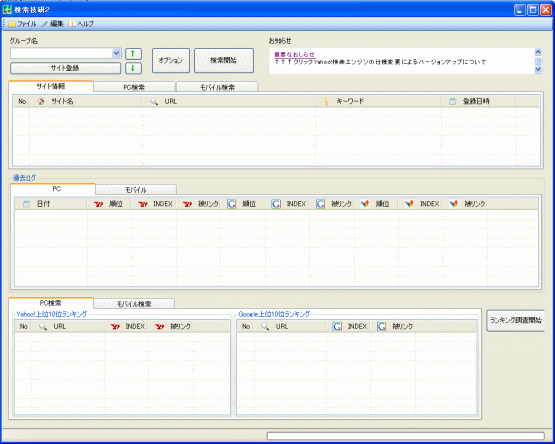Screen dimensions: 555x444
Task: Open the オプション button
Action: (x=171, y=61)
